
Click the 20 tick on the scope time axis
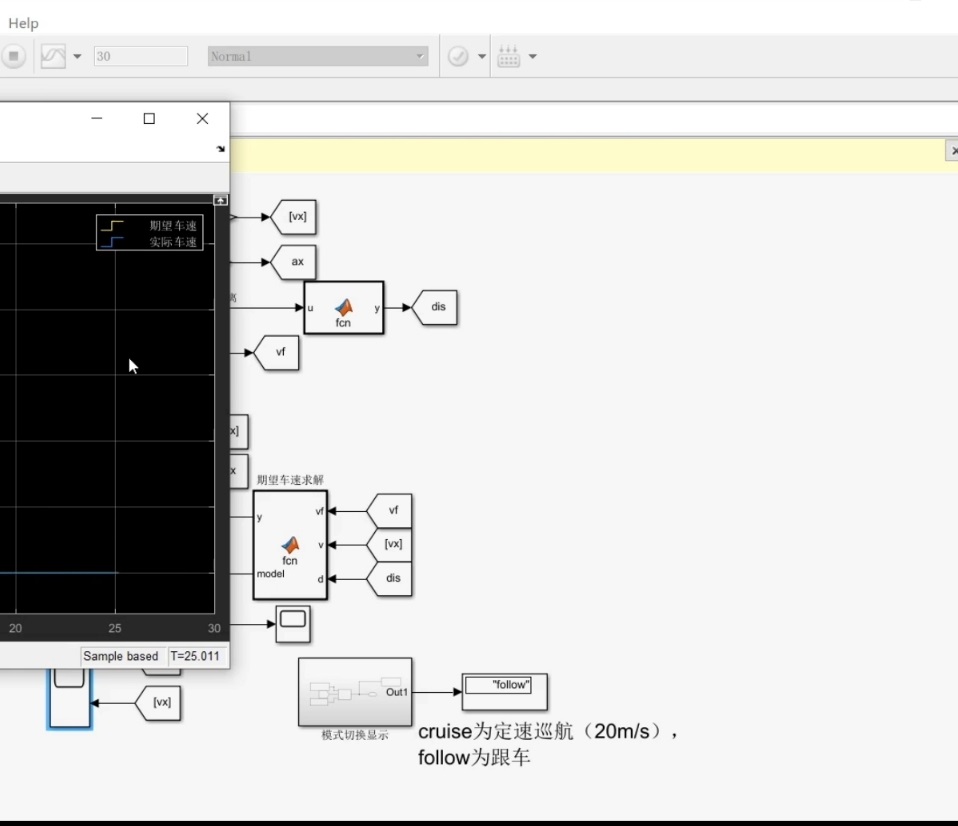click(x=15, y=628)
